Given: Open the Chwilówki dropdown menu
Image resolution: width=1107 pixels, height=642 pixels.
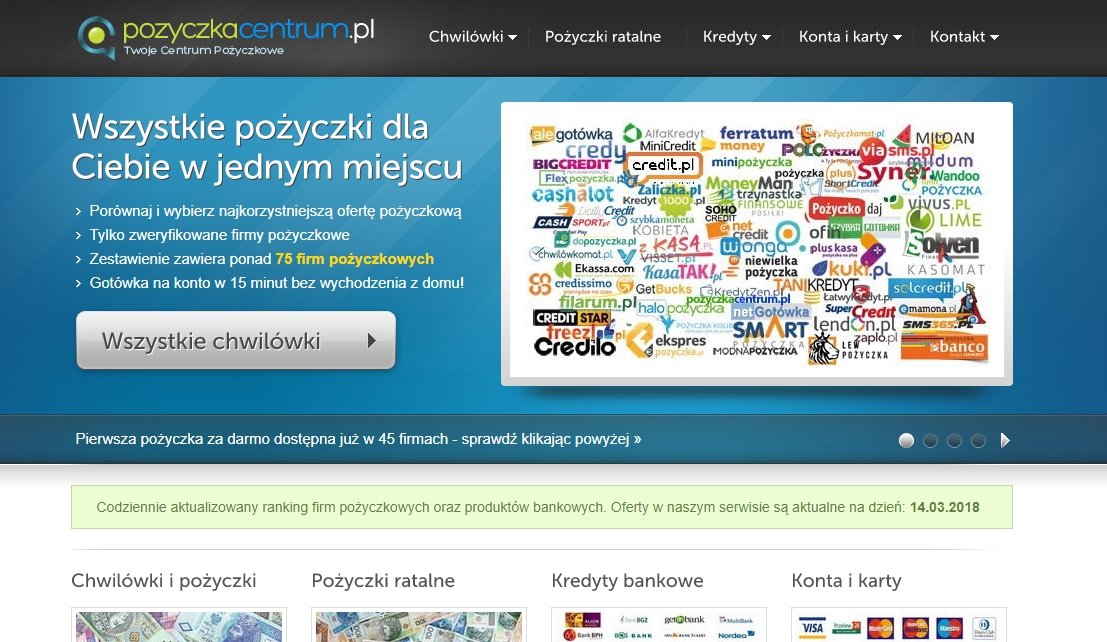Looking at the screenshot, I should tap(472, 36).
